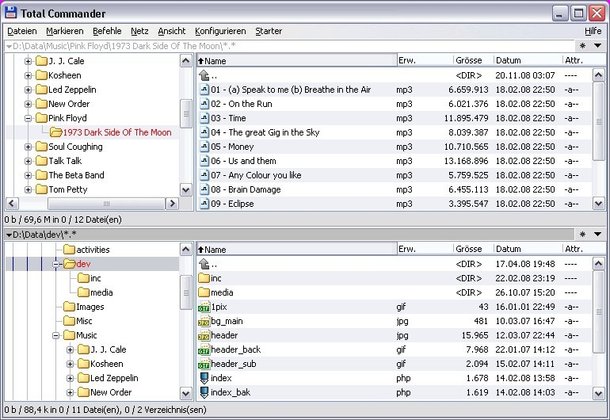
Task: Select the media folder icon in bottom file list
Action: pos(203,291)
